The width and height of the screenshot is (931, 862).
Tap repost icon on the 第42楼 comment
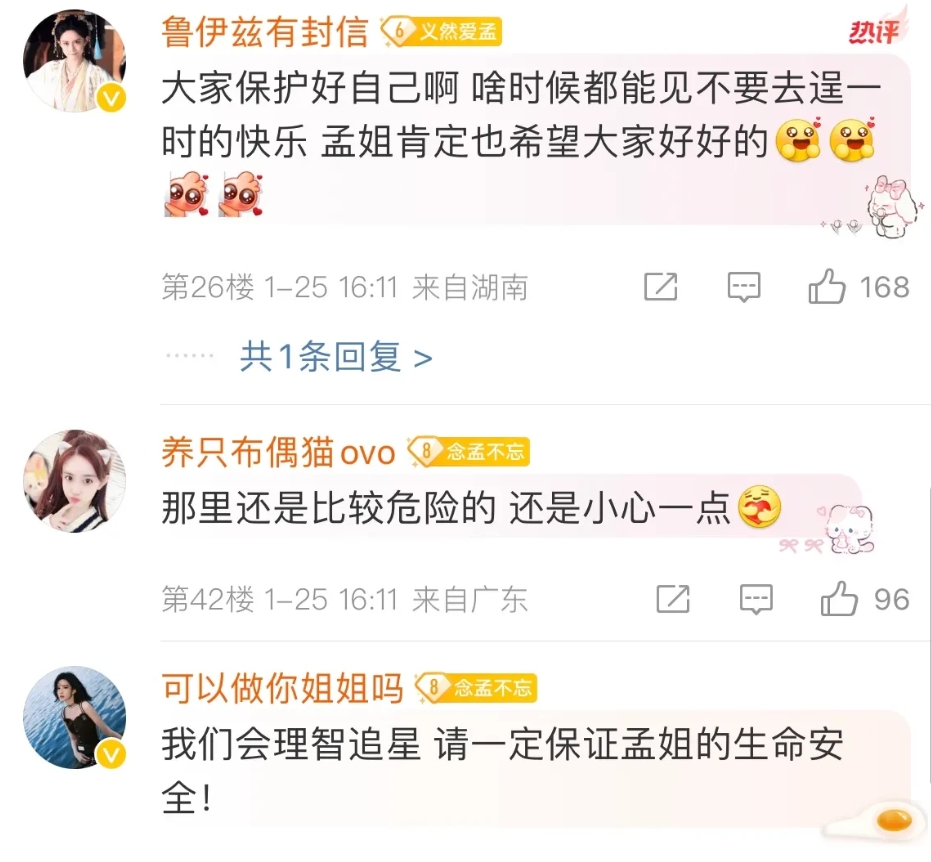pos(673,598)
